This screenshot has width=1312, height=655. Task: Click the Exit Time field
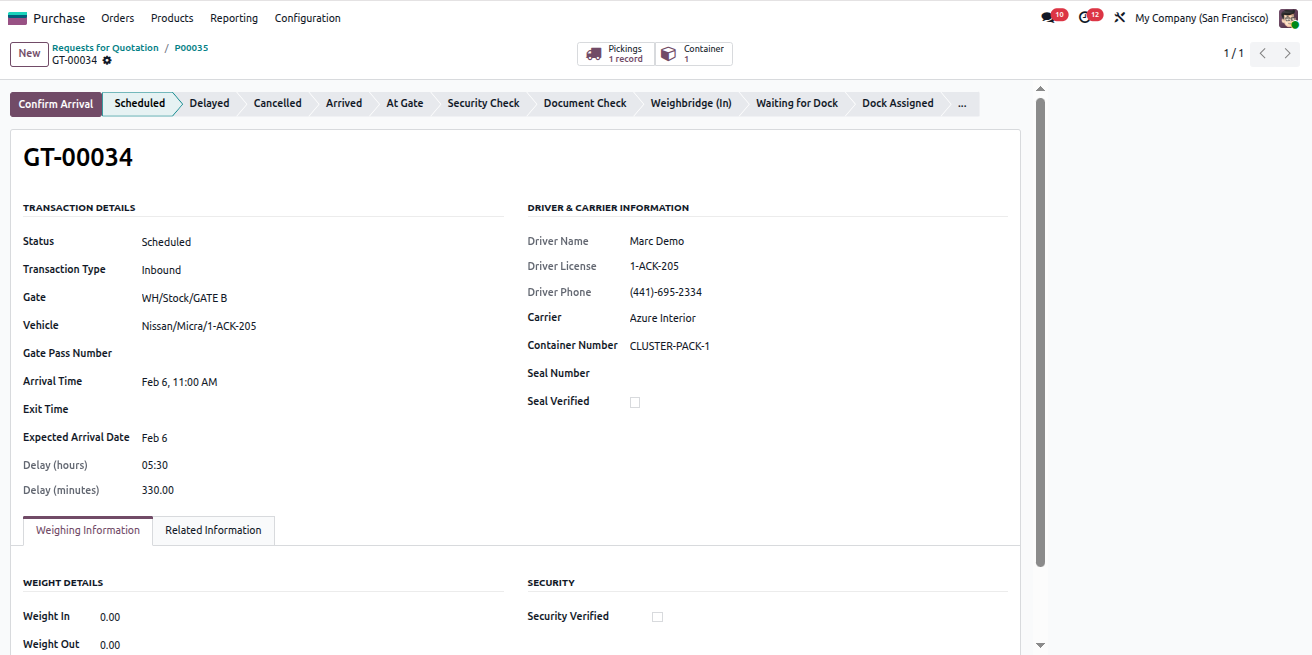322,410
